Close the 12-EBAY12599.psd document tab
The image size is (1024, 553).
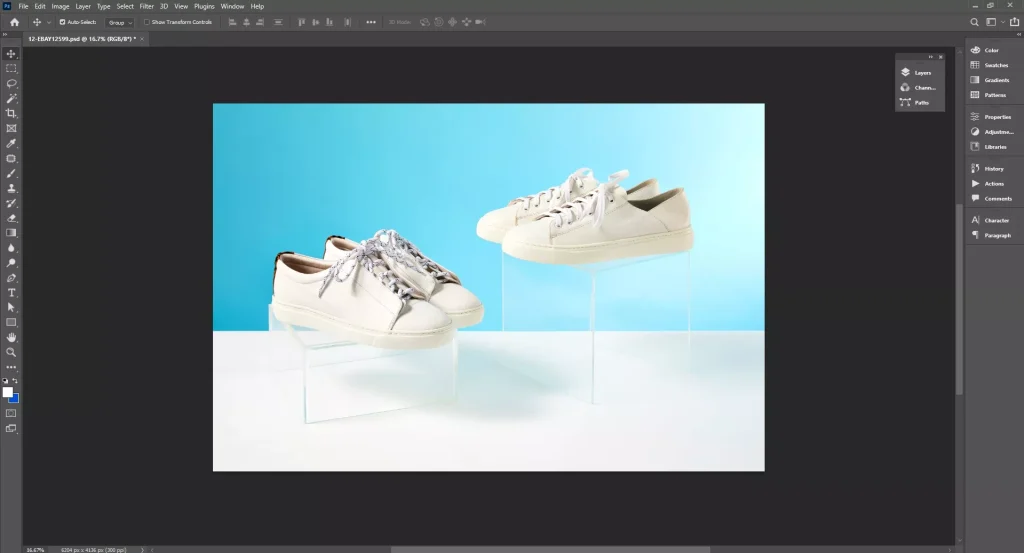pos(142,39)
